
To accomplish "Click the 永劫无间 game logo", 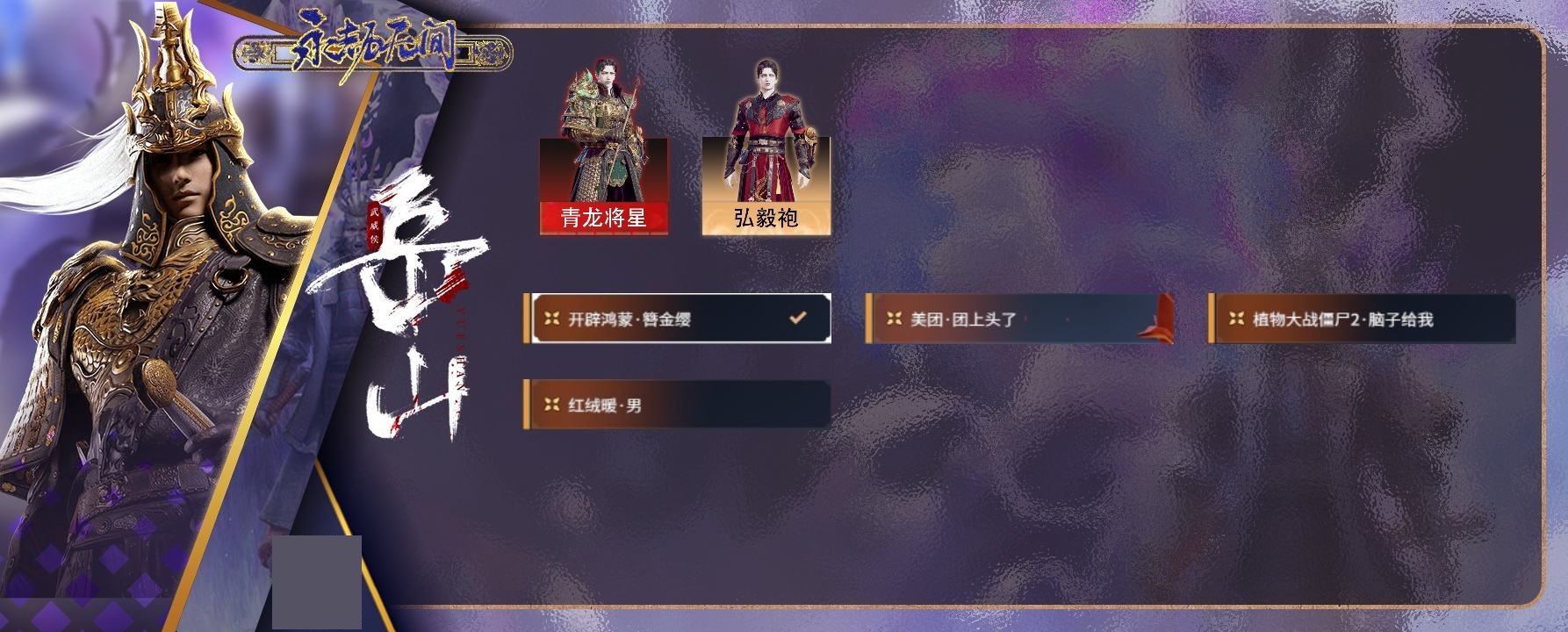I will point(373,52).
